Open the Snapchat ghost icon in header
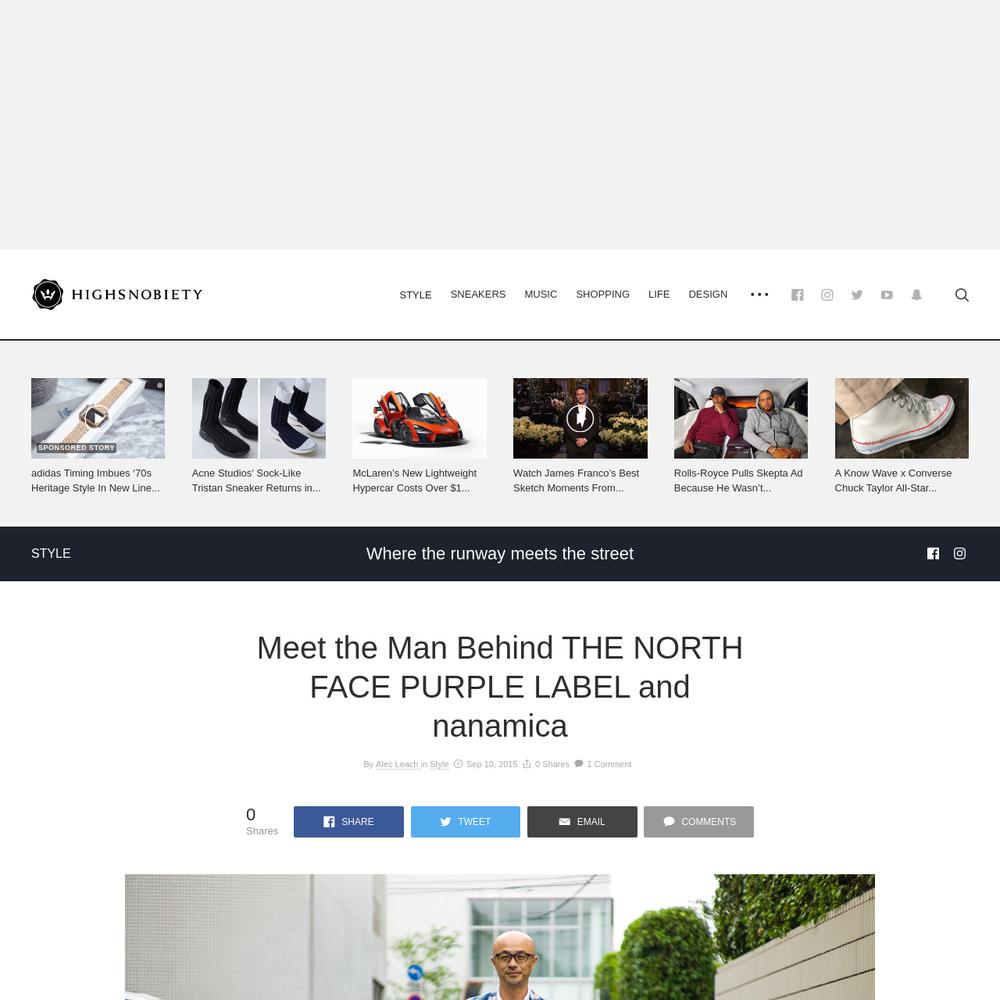The image size is (1000, 1000). click(x=916, y=295)
